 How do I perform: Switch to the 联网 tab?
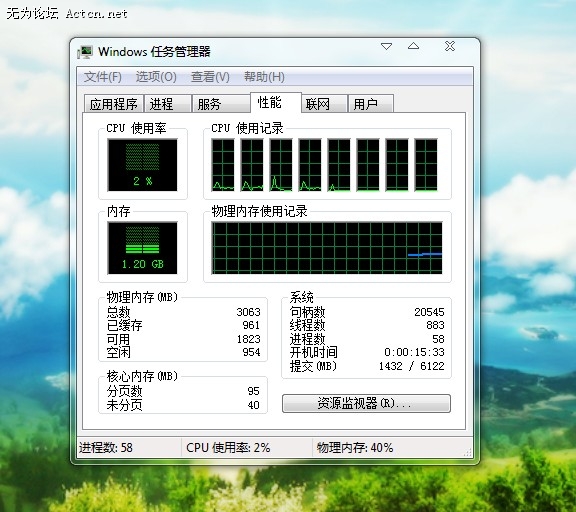[325, 104]
